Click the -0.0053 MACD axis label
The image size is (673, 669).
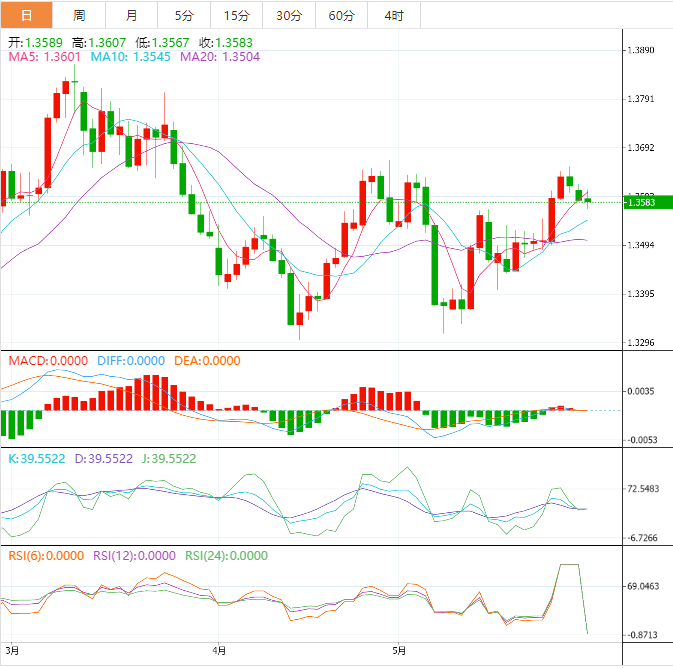(x=642, y=440)
